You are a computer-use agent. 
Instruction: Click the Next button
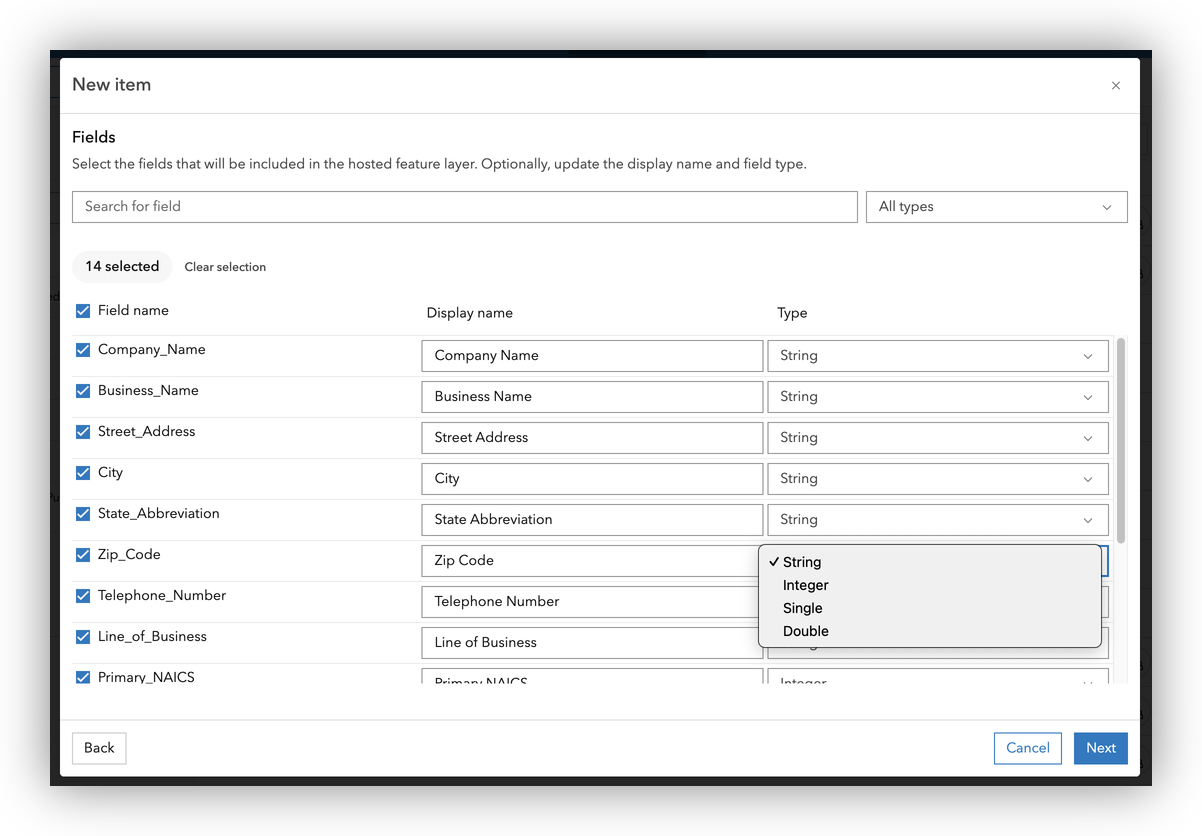pyautogui.click(x=1100, y=748)
